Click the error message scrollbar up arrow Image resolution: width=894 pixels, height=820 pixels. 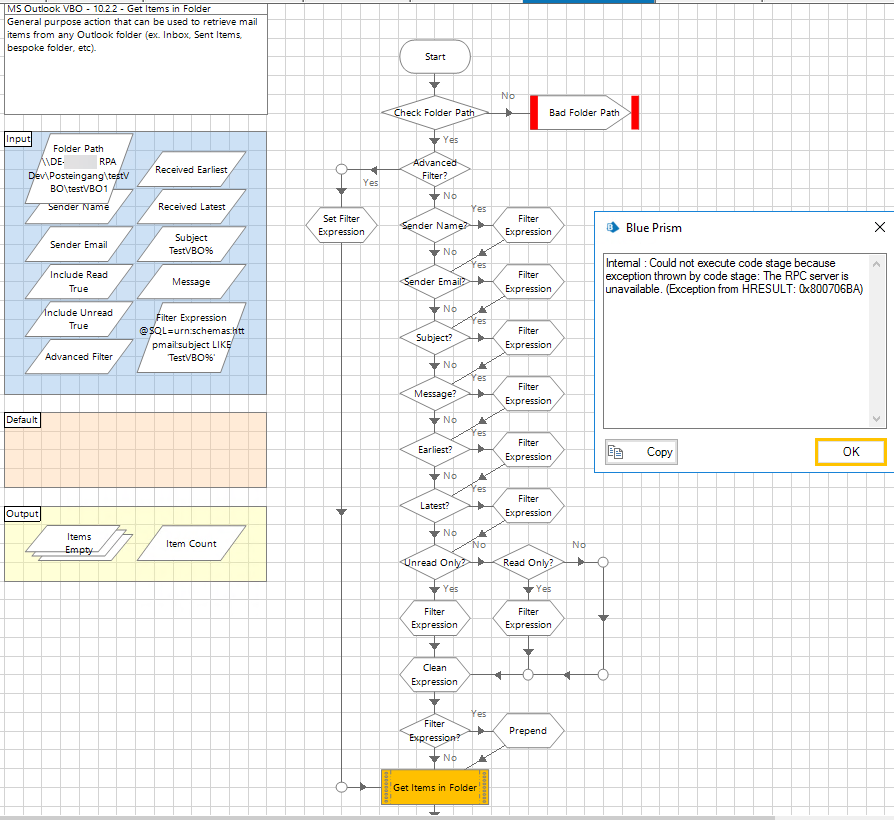click(x=877, y=263)
